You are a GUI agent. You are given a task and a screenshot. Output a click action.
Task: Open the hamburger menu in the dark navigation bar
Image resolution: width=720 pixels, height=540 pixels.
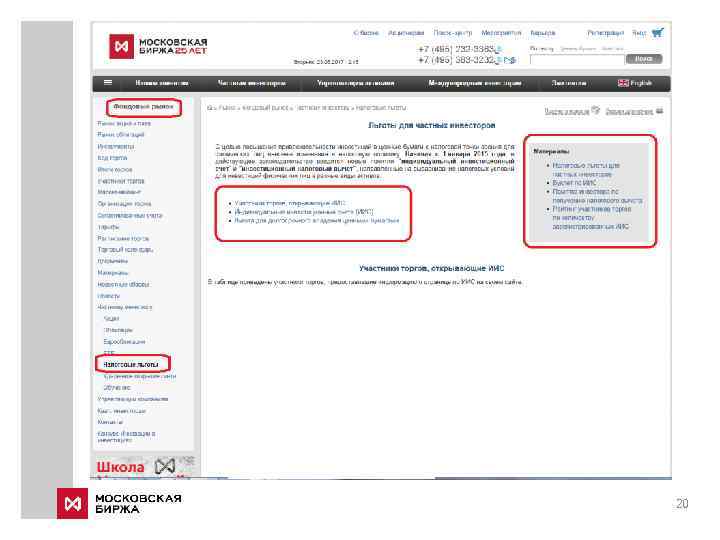tap(108, 83)
